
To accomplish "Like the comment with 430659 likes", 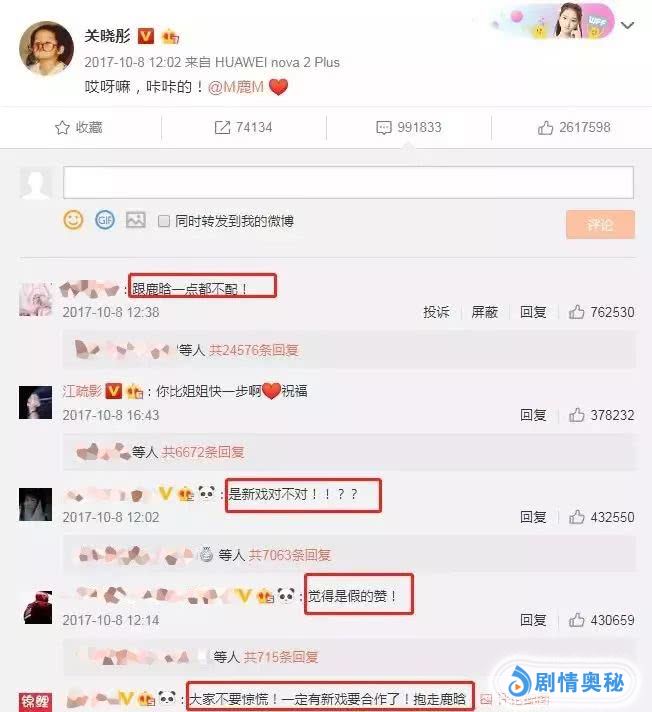I will pyautogui.click(x=602, y=620).
